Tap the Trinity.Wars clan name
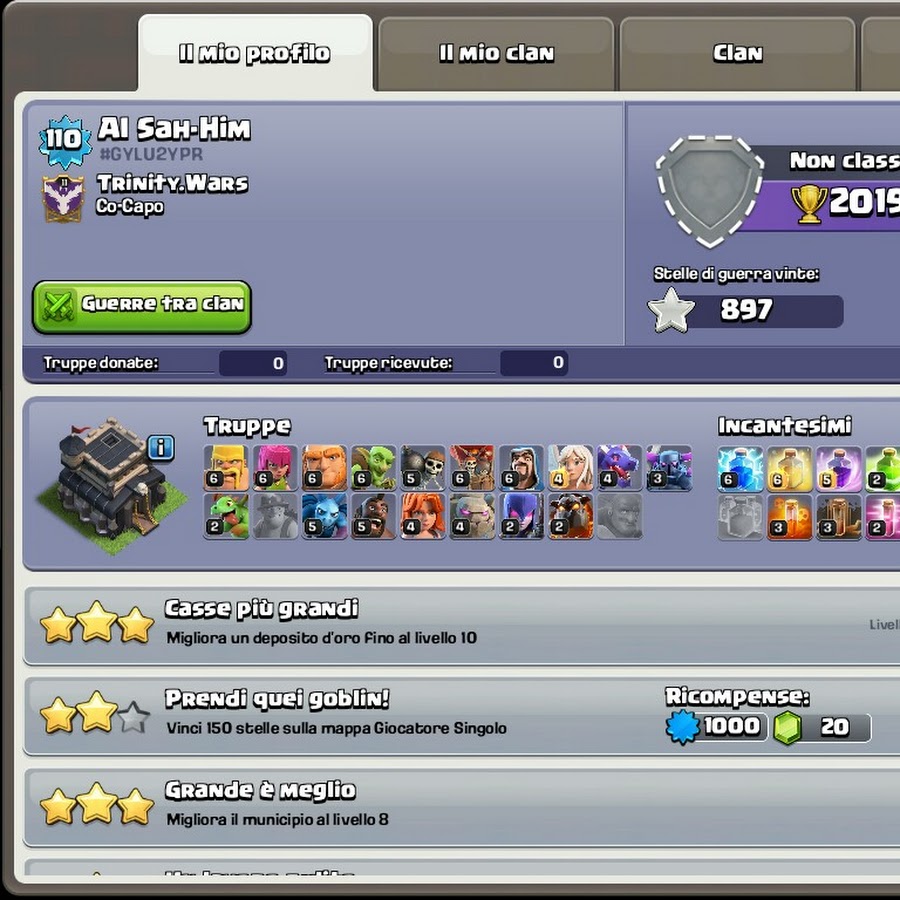Viewport: 900px width, 900px height. (x=172, y=183)
